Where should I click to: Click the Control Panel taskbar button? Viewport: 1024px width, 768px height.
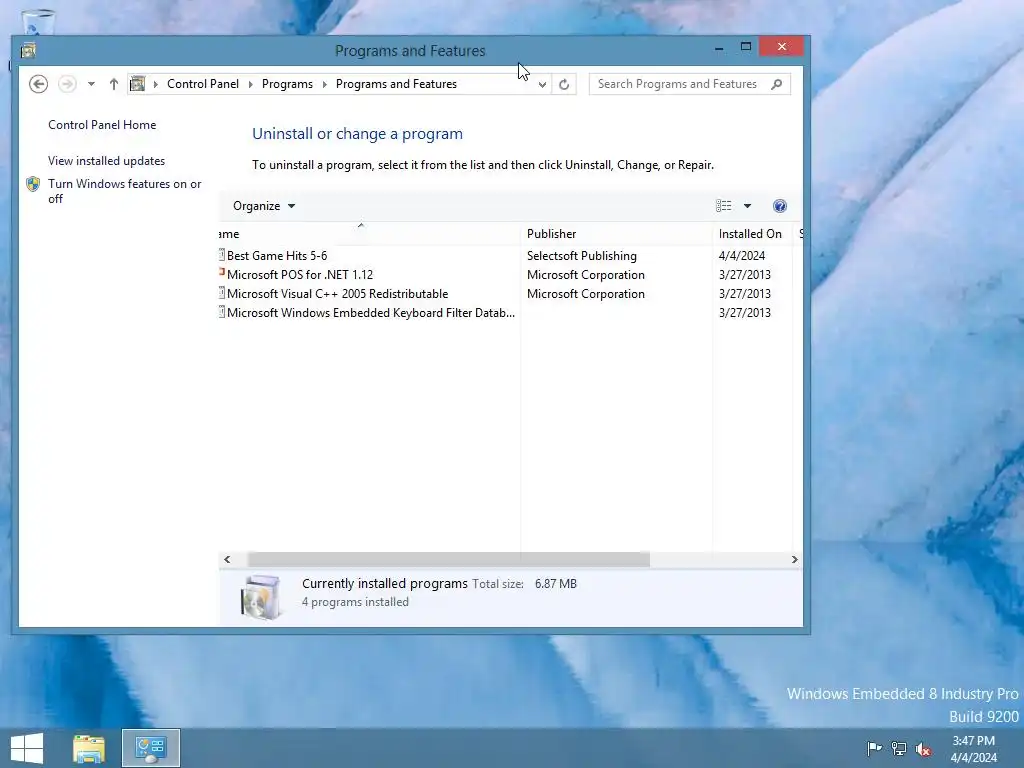click(x=151, y=748)
